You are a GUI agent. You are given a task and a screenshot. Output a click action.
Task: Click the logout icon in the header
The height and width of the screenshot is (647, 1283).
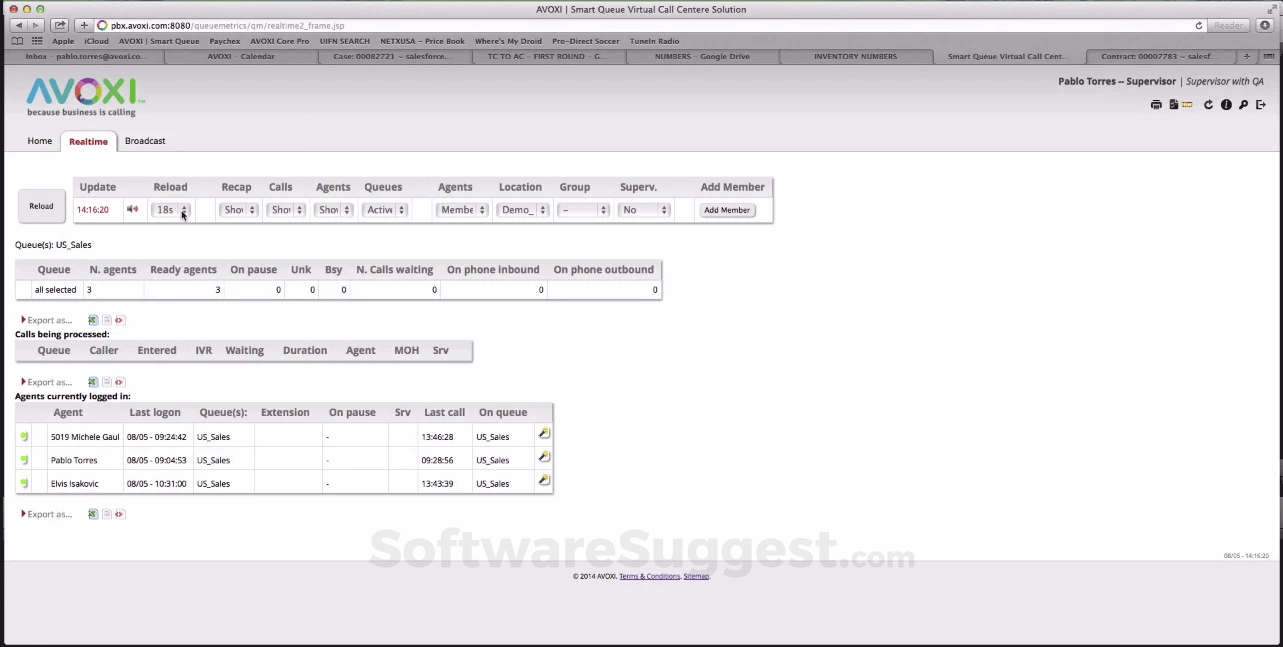pos(1260,104)
